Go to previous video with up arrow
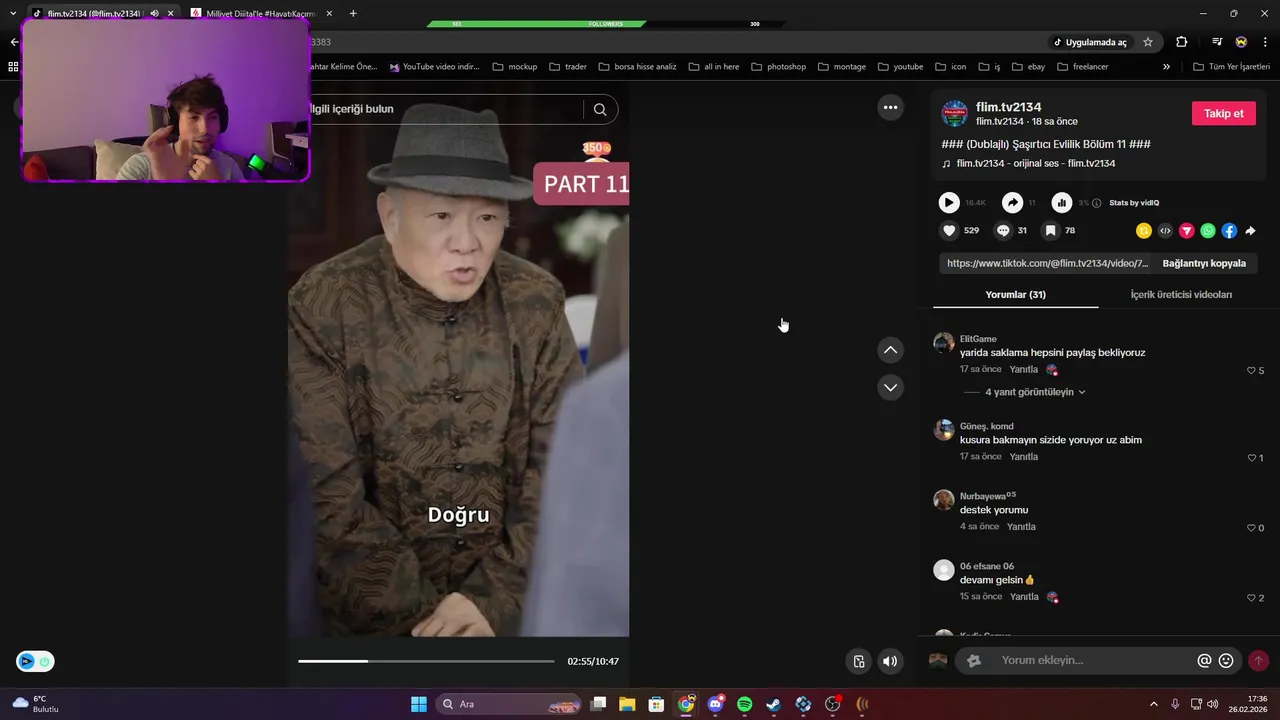The width and height of the screenshot is (1280, 720). (890, 350)
